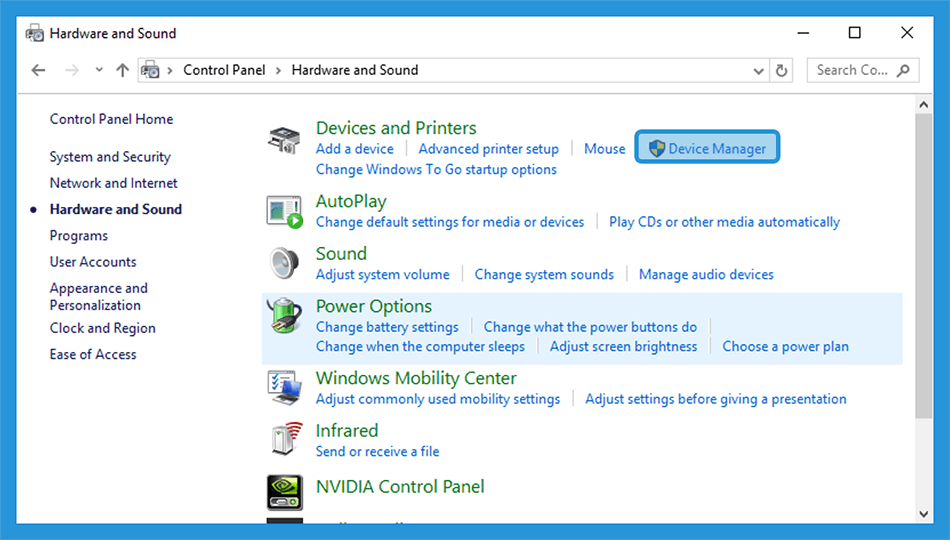Click Change system sounds
Screen dimensions: 950x540
543,275
